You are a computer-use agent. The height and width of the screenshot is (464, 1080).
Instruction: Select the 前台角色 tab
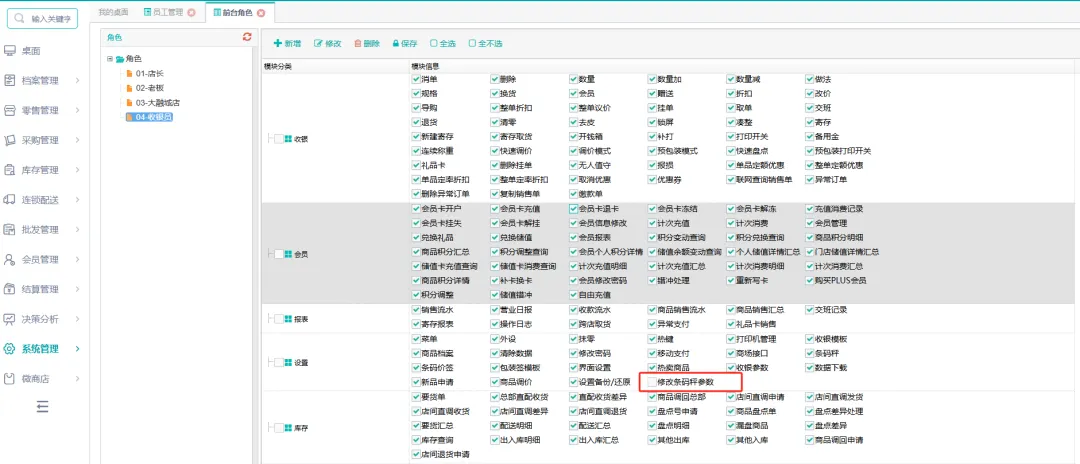point(238,12)
